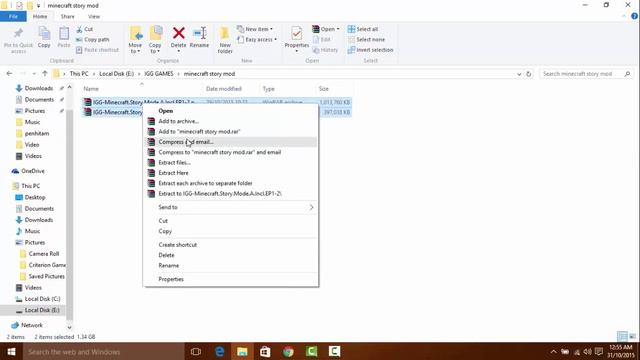
Task: Click Copy path in the ribbon
Action: click(93, 40)
